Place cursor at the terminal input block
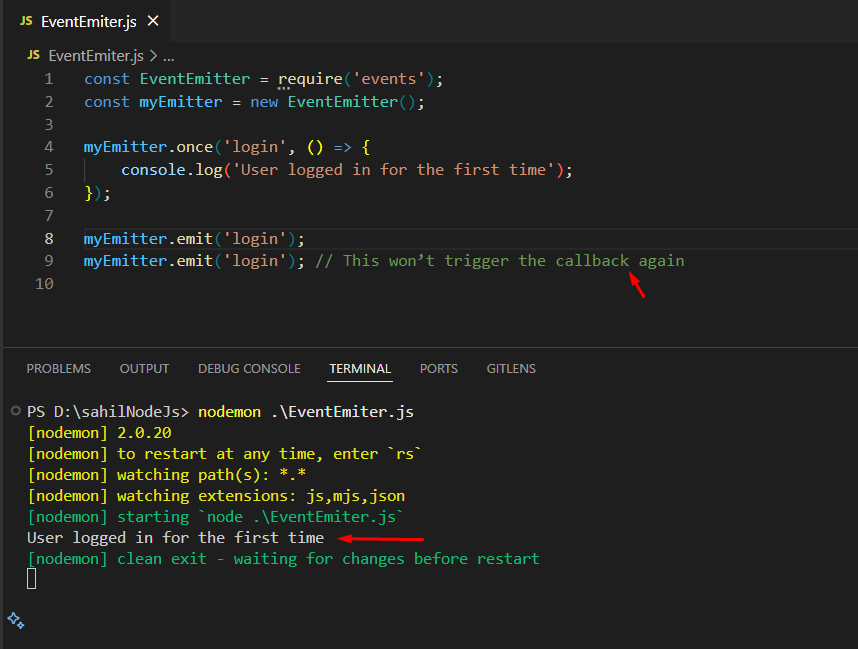The image size is (858, 649). coord(32,578)
